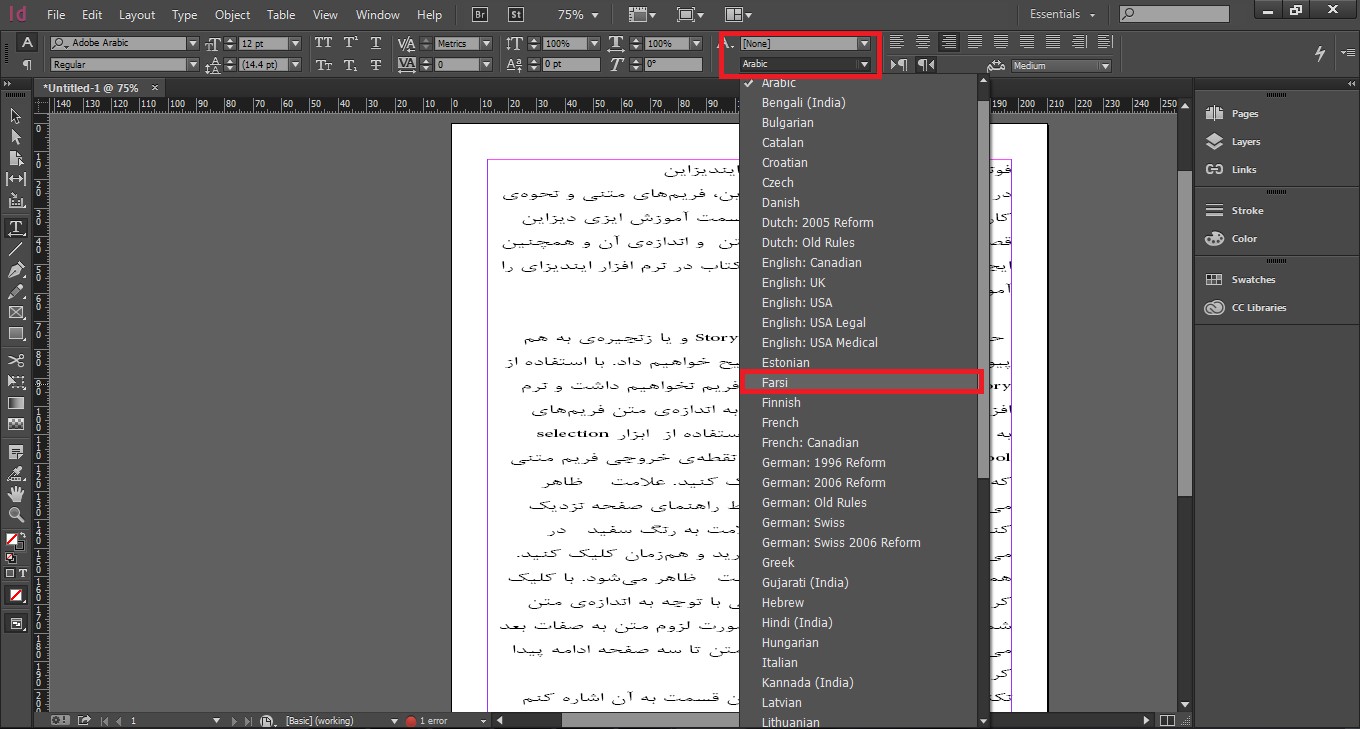Switch to paragraph formatting controls (¶)

point(28,65)
